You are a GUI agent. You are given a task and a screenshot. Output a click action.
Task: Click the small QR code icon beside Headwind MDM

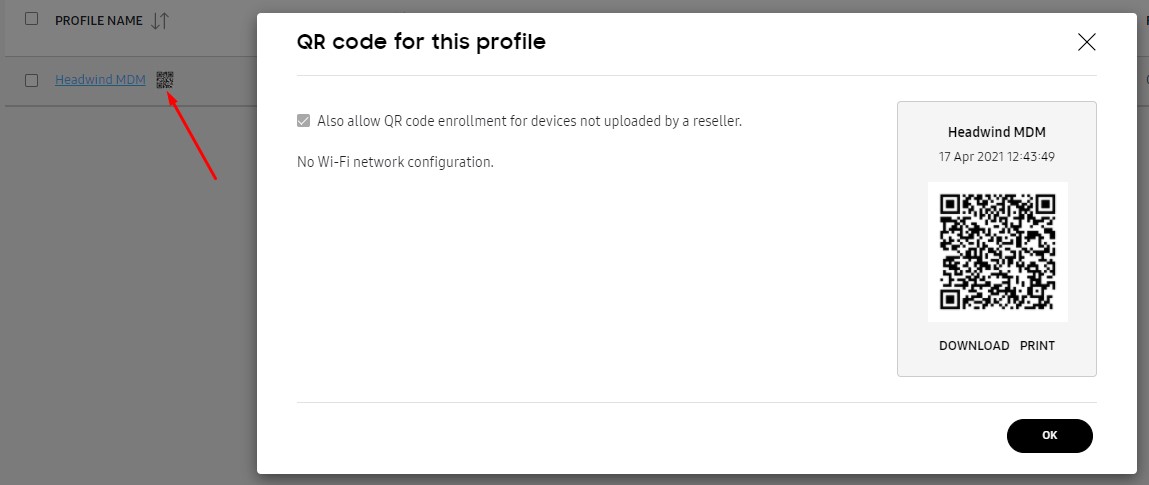(165, 80)
